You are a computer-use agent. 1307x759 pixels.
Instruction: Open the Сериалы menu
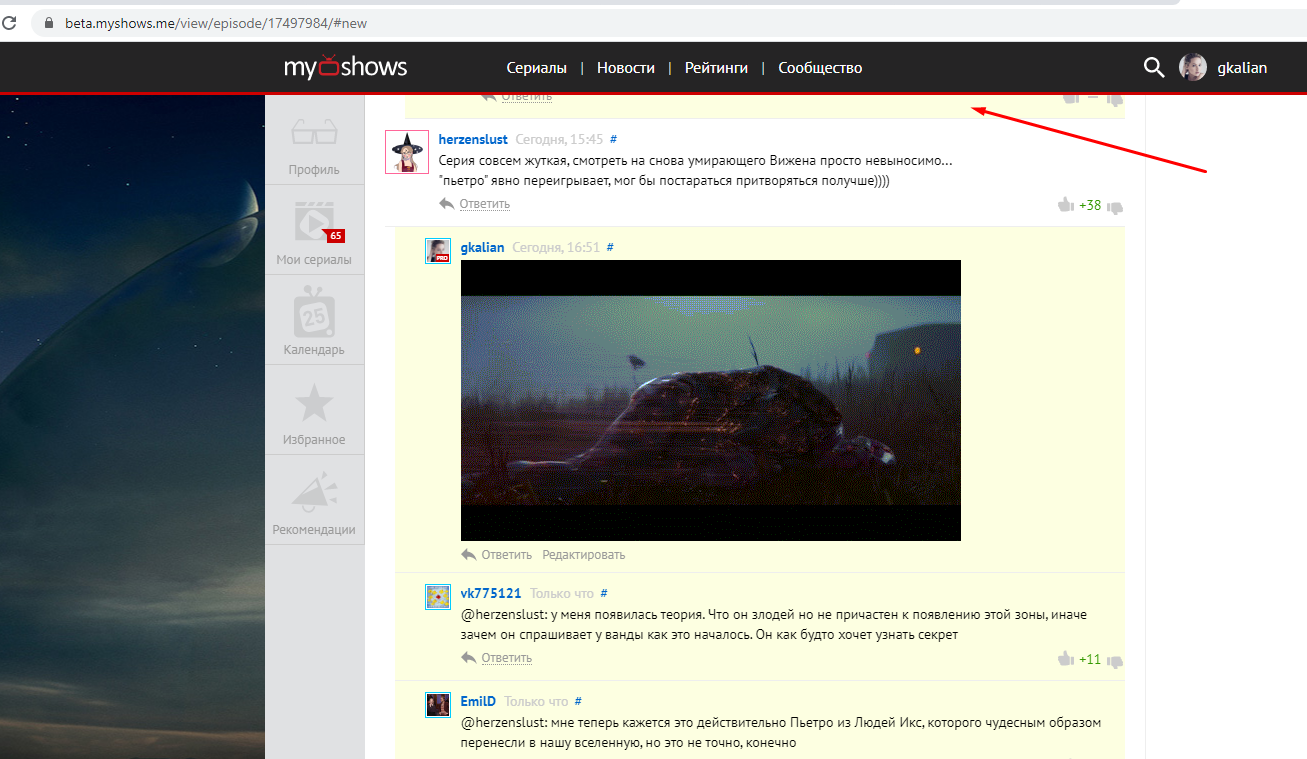click(x=537, y=68)
